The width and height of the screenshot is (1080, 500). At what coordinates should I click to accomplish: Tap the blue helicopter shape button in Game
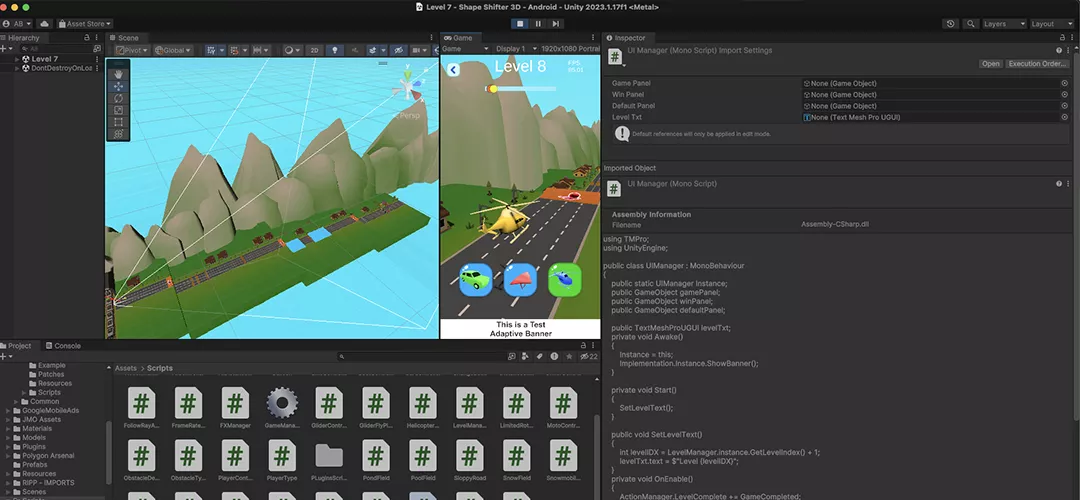coord(565,280)
